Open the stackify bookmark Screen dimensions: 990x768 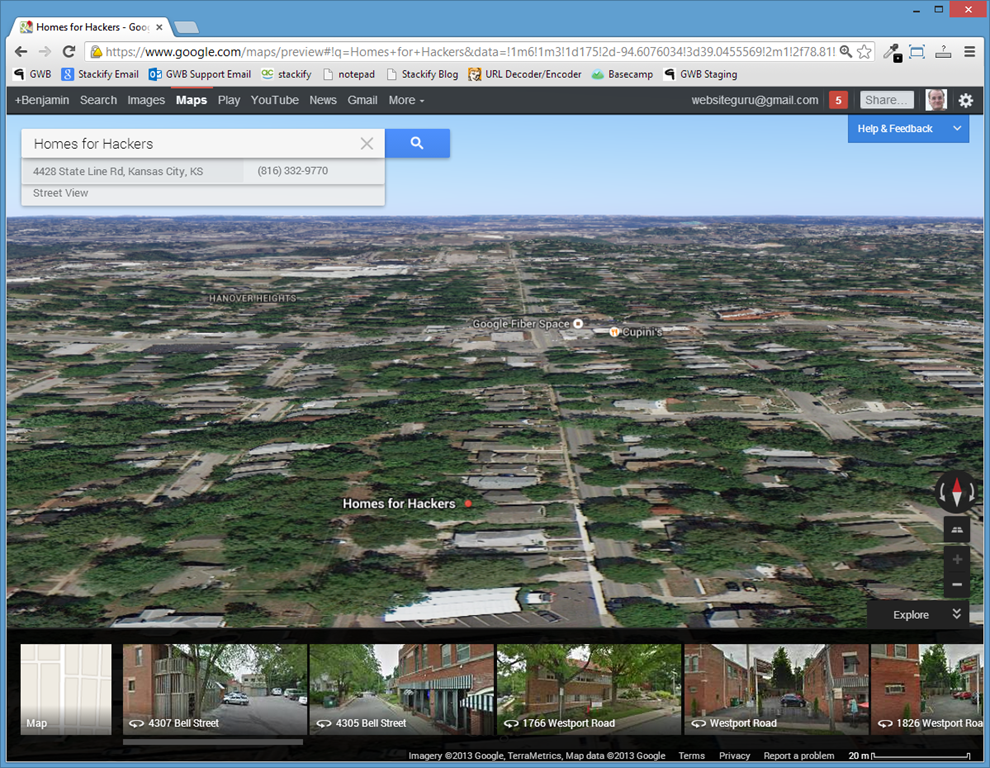[287, 75]
